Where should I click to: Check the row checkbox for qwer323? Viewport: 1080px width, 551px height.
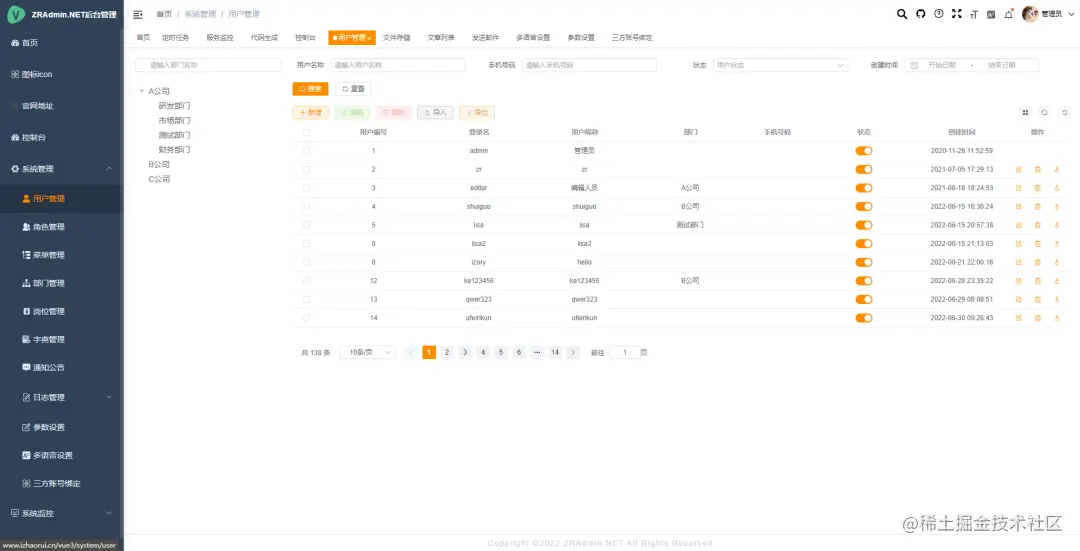click(x=307, y=300)
